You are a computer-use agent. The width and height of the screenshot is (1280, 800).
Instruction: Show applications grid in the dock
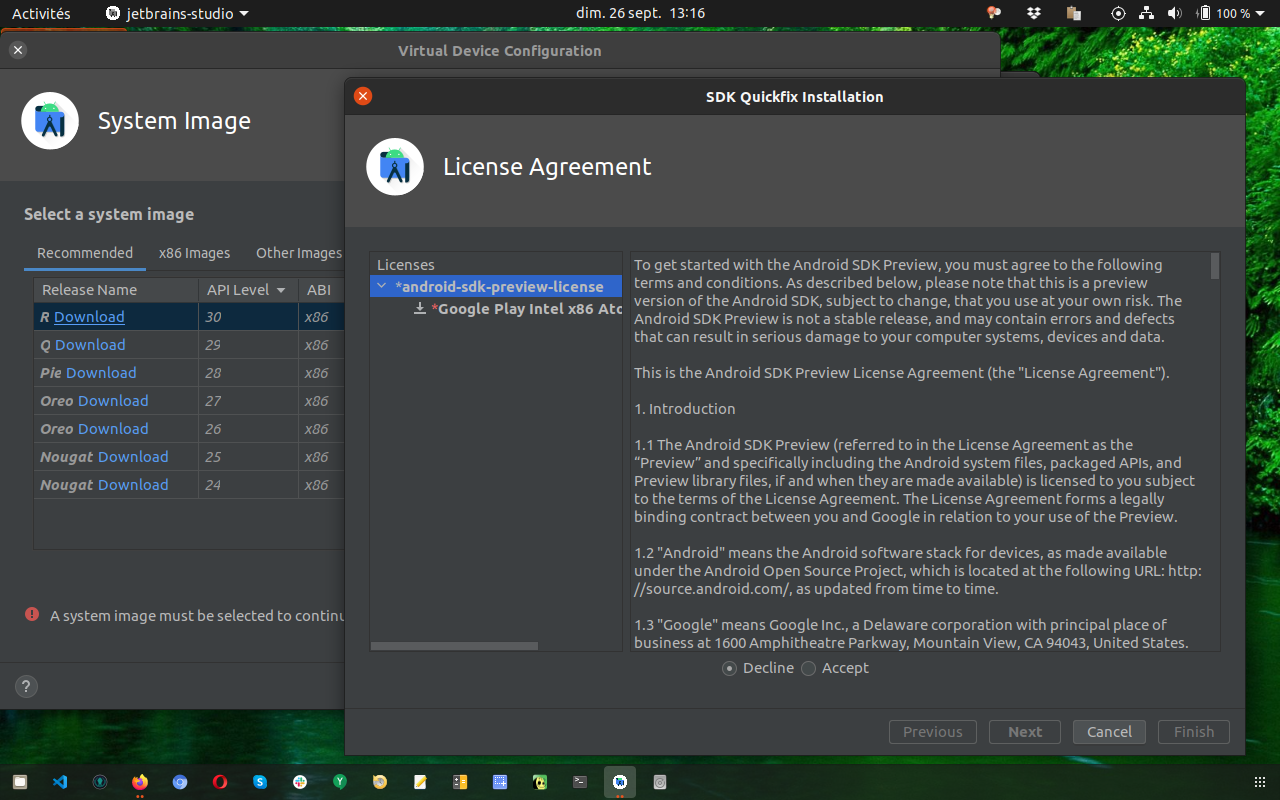coord(1259,782)
